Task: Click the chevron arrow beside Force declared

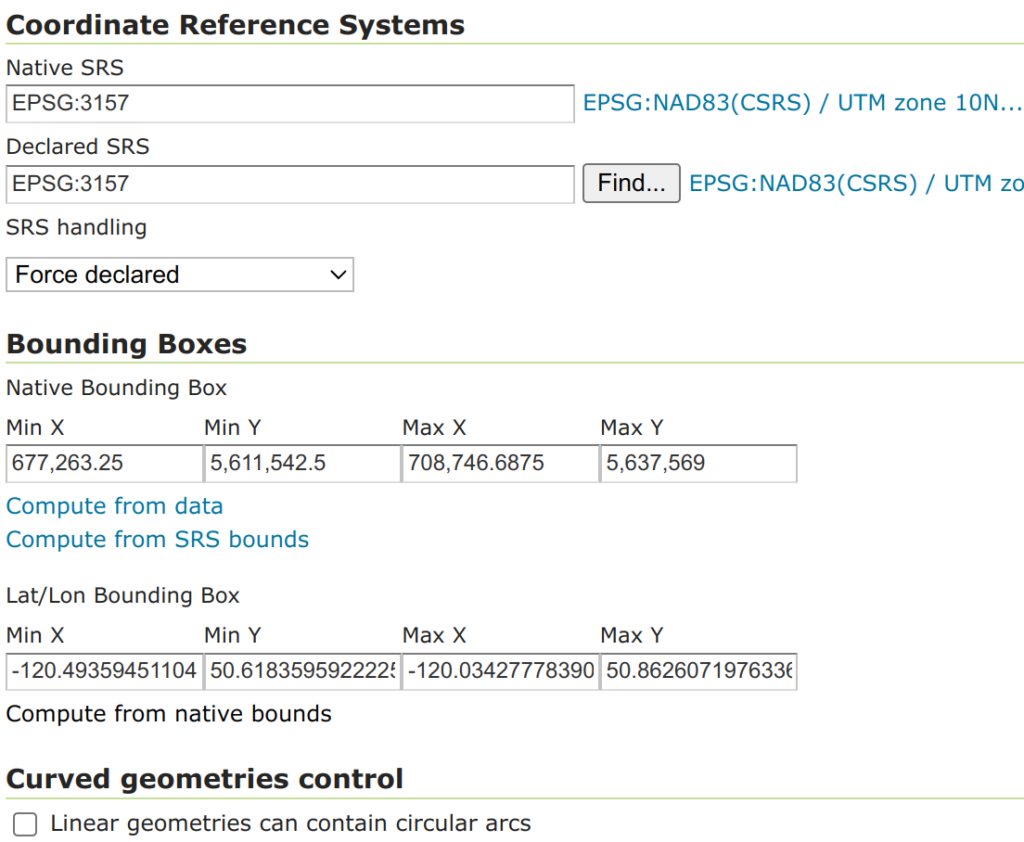Action: [338, 275]
